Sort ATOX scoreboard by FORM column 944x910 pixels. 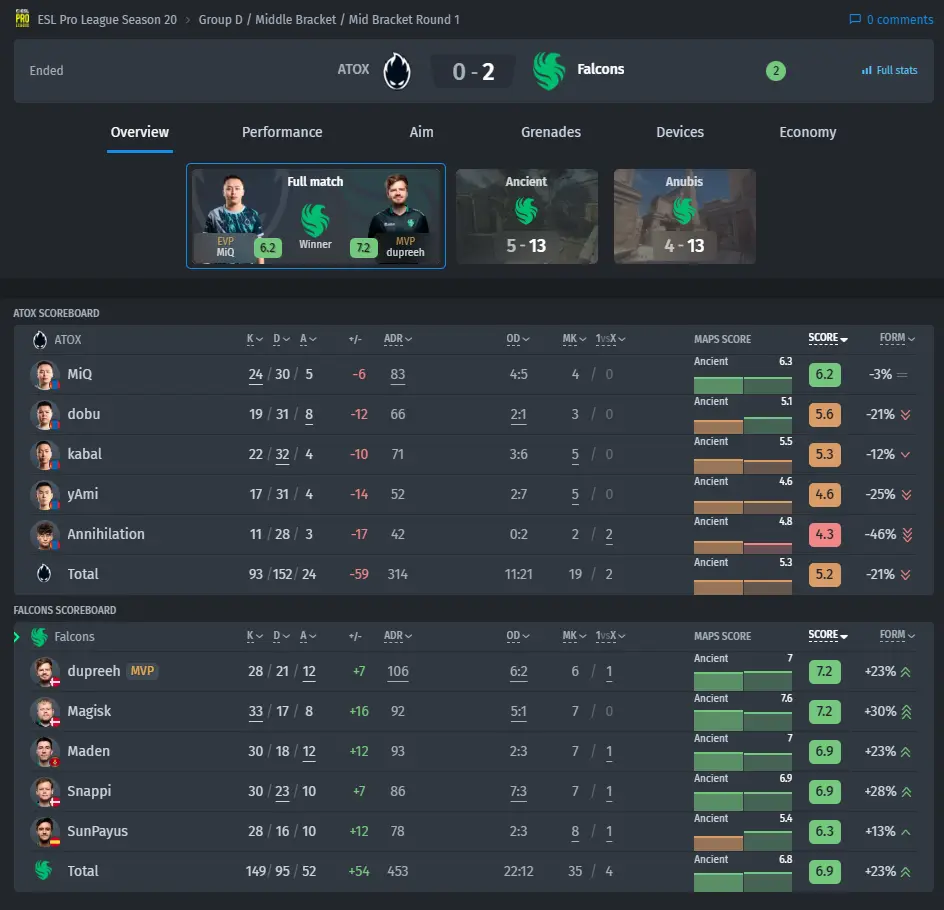pyautogui.click(x=897, y=338)
